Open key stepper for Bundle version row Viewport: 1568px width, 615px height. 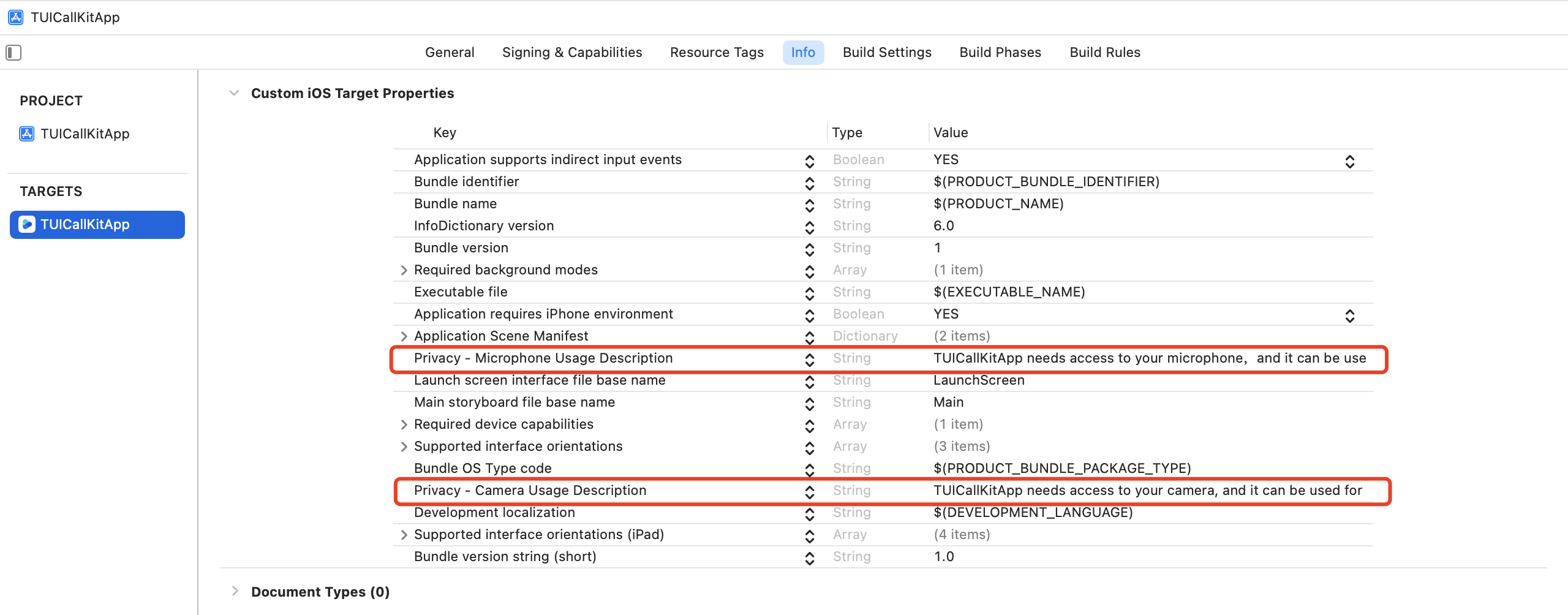(x=810, y=249)
